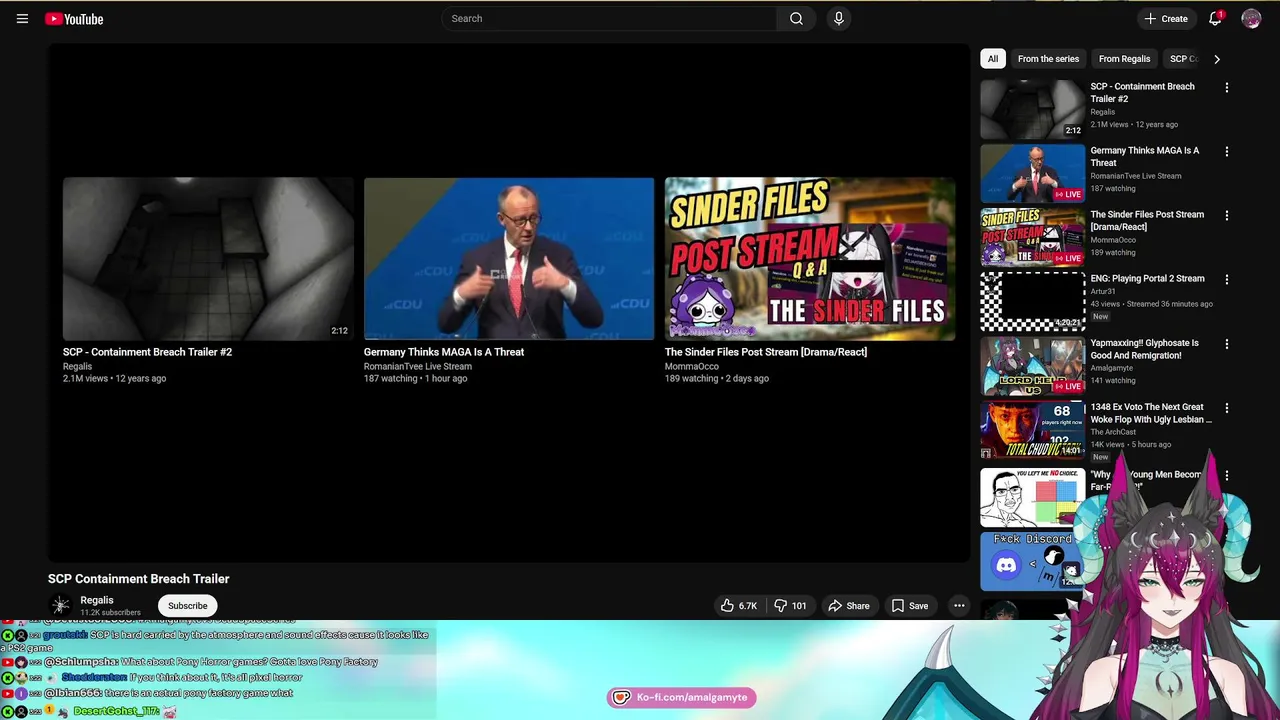
Task: Click the Create button
Action: coord(1166,18)
